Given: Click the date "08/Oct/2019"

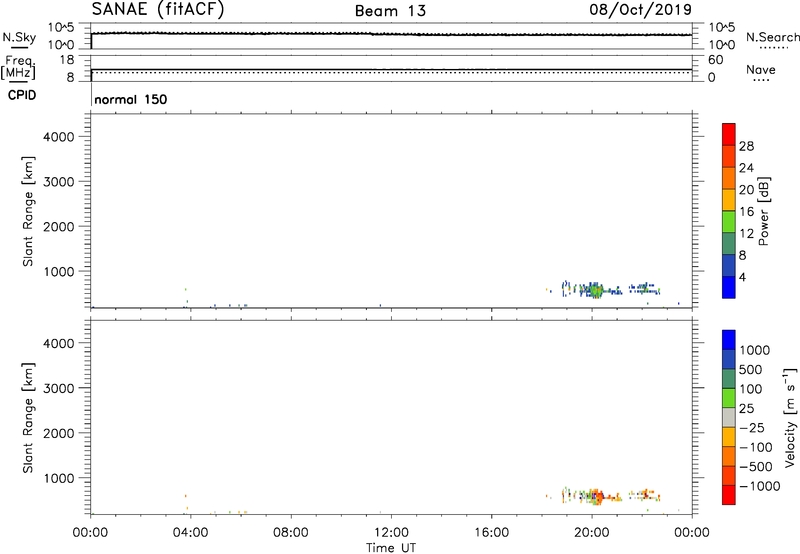Looking at the screenshot, I should click(640, 10).
